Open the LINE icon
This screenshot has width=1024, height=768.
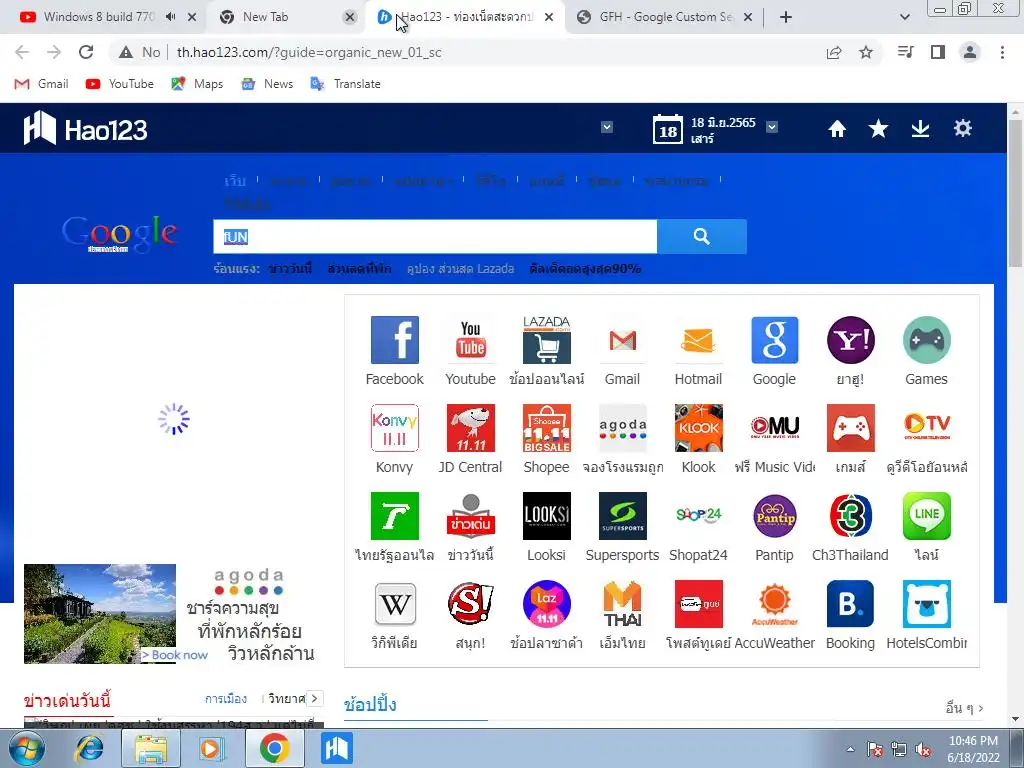click(926, 516)
